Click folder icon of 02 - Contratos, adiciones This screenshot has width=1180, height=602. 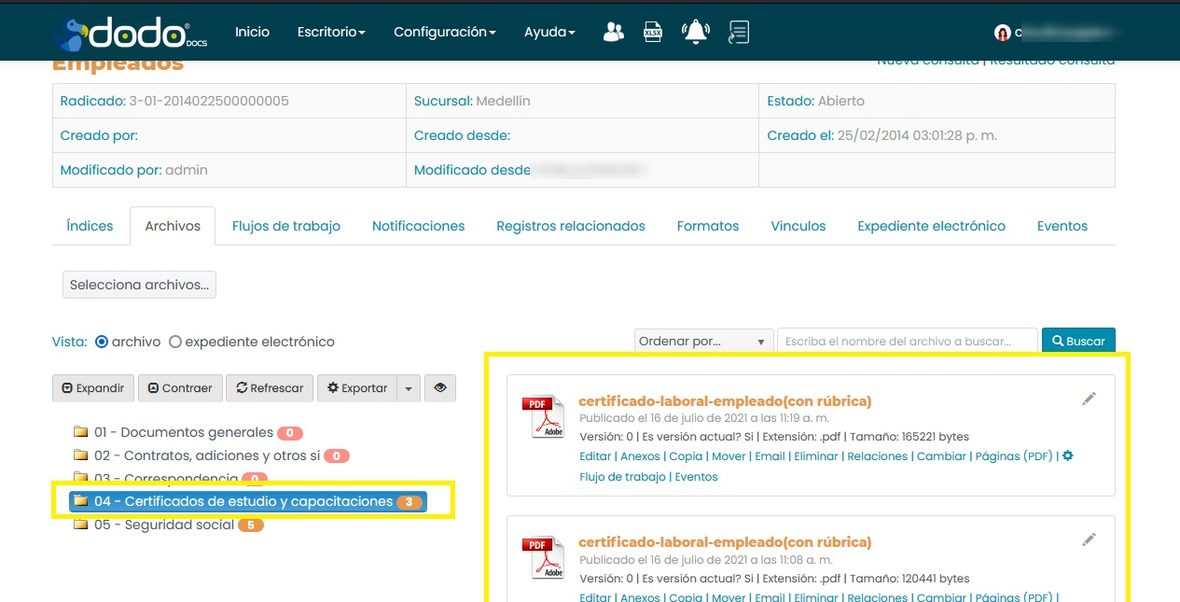pyautogui.click(x=81, y=455)
